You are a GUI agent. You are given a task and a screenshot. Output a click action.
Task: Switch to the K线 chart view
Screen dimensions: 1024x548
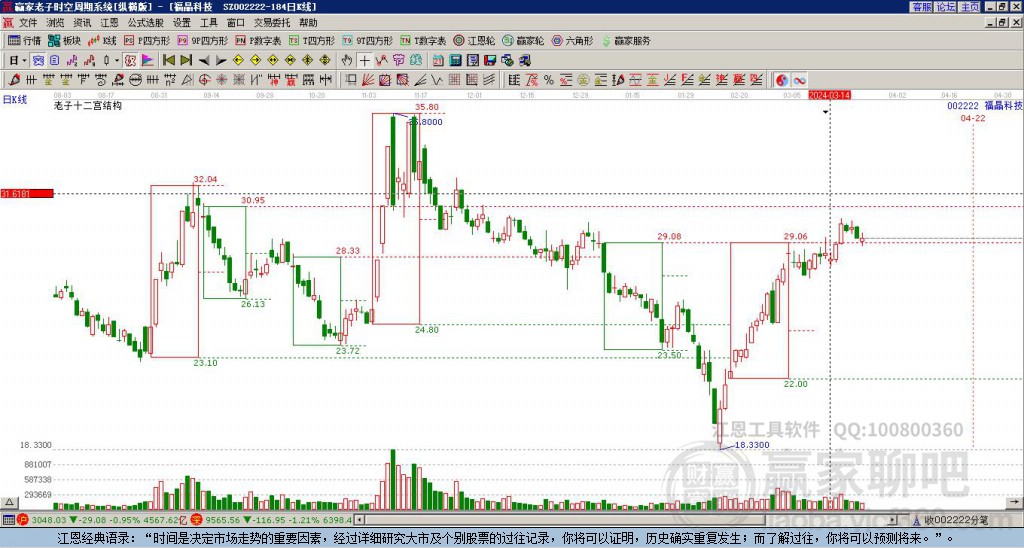[x=102, y=40]
